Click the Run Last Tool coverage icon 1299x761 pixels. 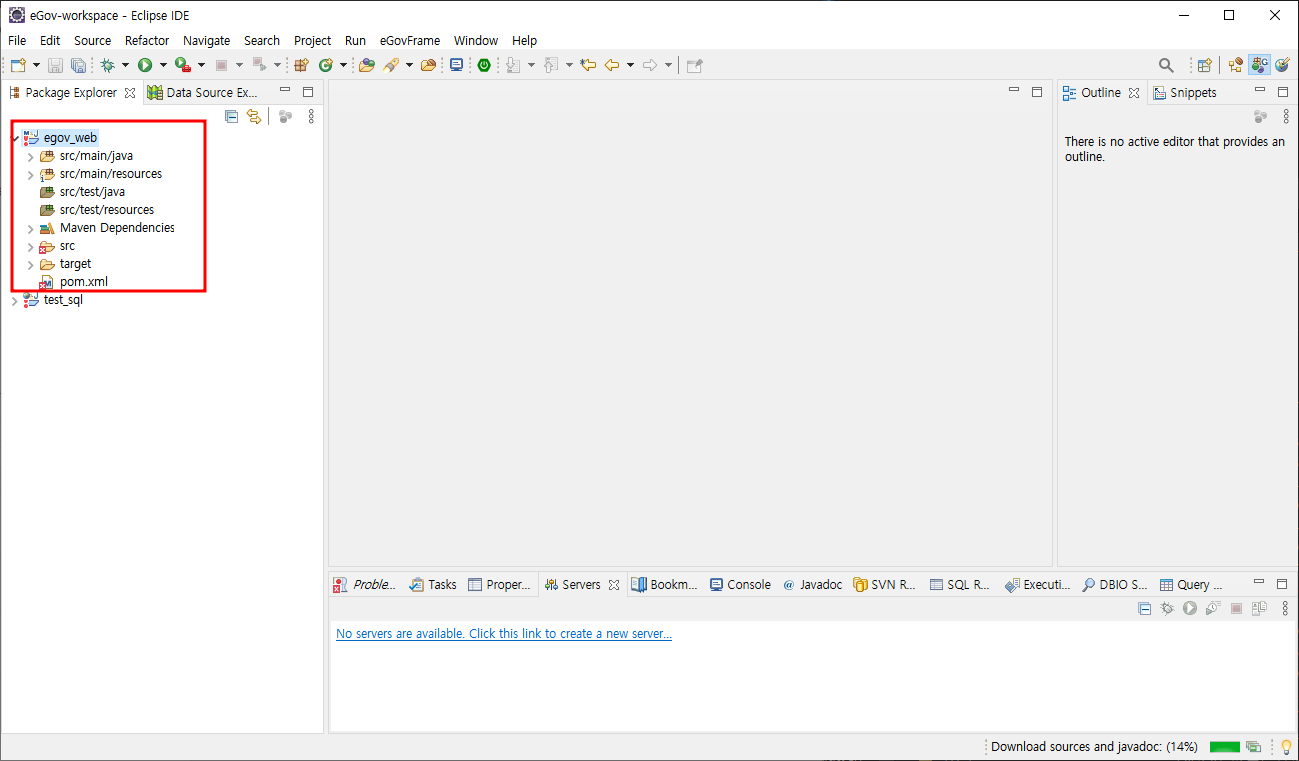[183, 65]
